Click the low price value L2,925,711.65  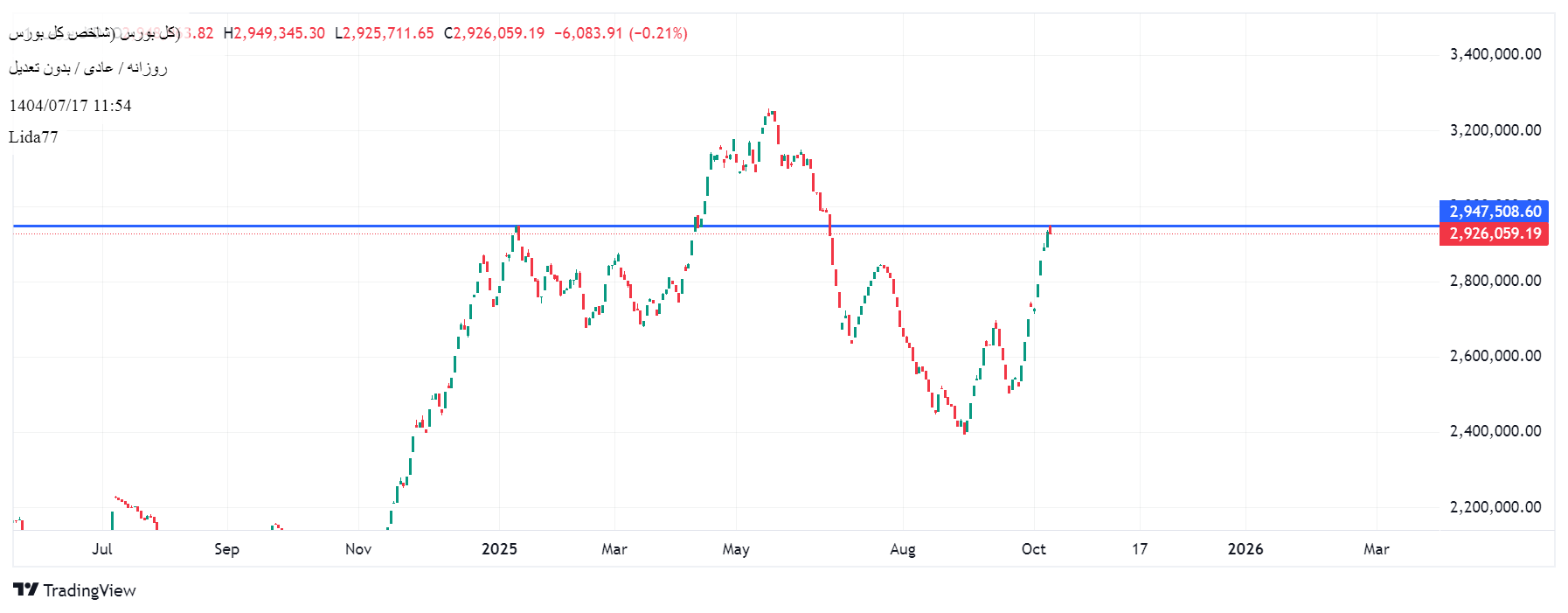(x=385, y=33)
